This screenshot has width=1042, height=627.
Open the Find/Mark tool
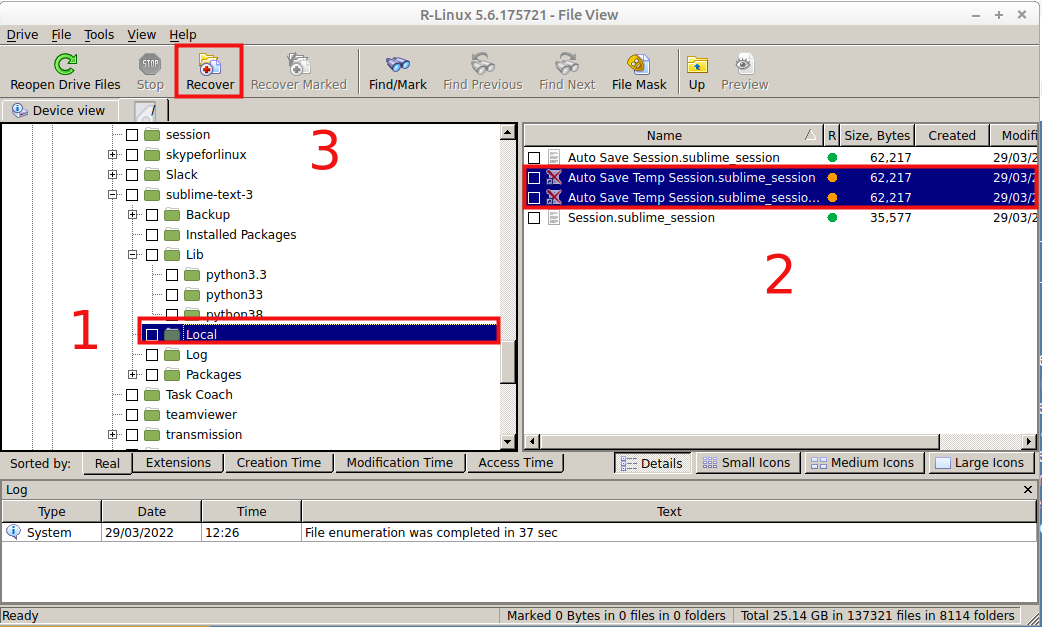pos(396,70)
